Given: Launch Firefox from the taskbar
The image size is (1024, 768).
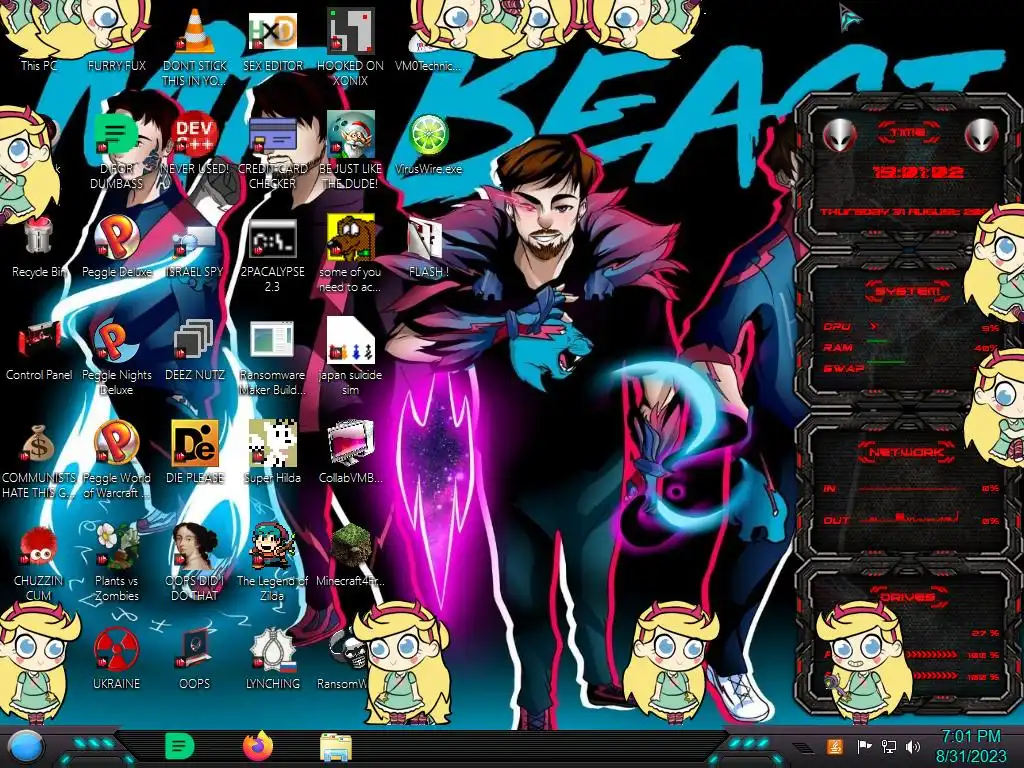Looking at the screenshot, I should [x=258, y=746].
